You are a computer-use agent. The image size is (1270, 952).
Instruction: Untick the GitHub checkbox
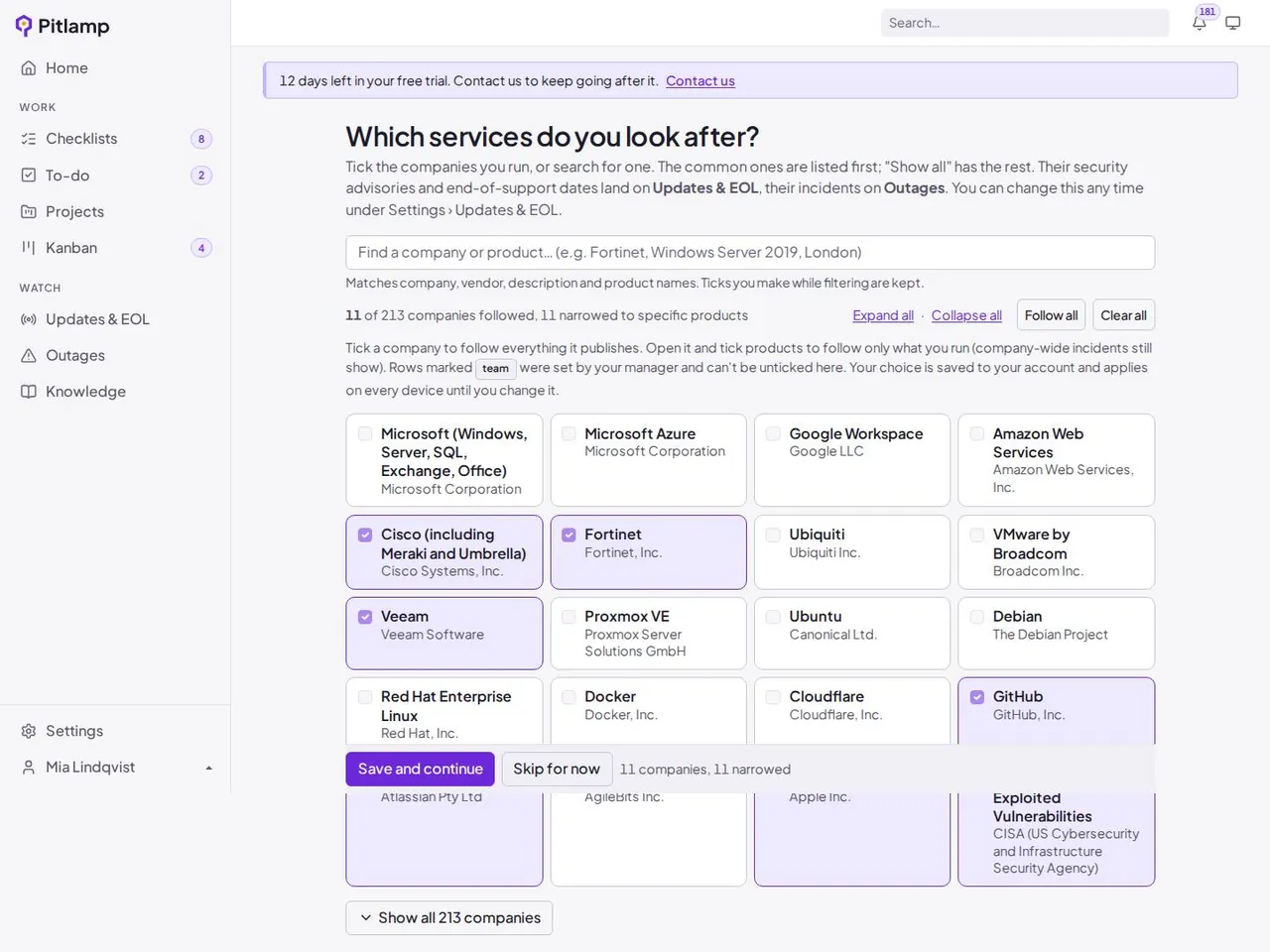[x=977, y=697]
